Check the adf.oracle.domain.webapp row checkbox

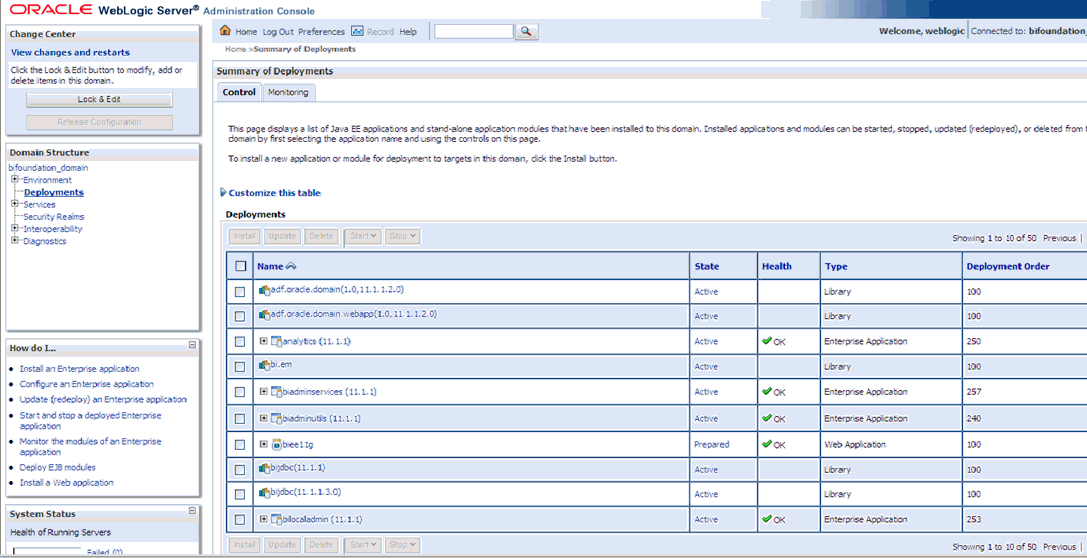click(240, 316)
